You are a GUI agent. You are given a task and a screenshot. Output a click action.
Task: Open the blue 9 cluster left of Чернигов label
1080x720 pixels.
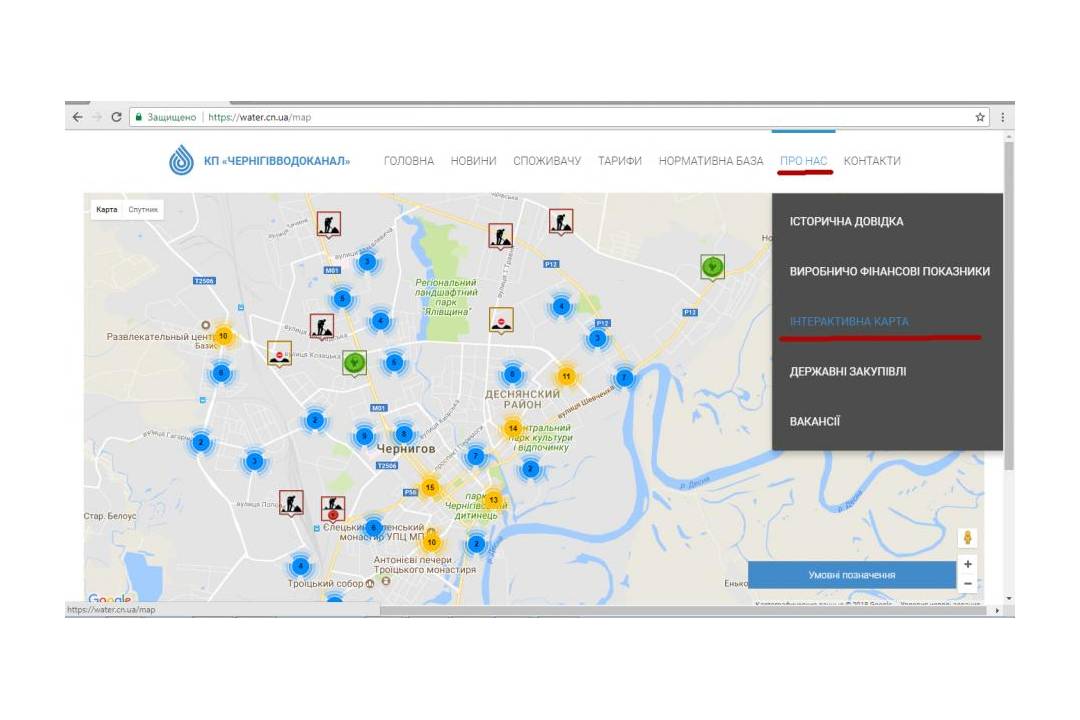364,435
